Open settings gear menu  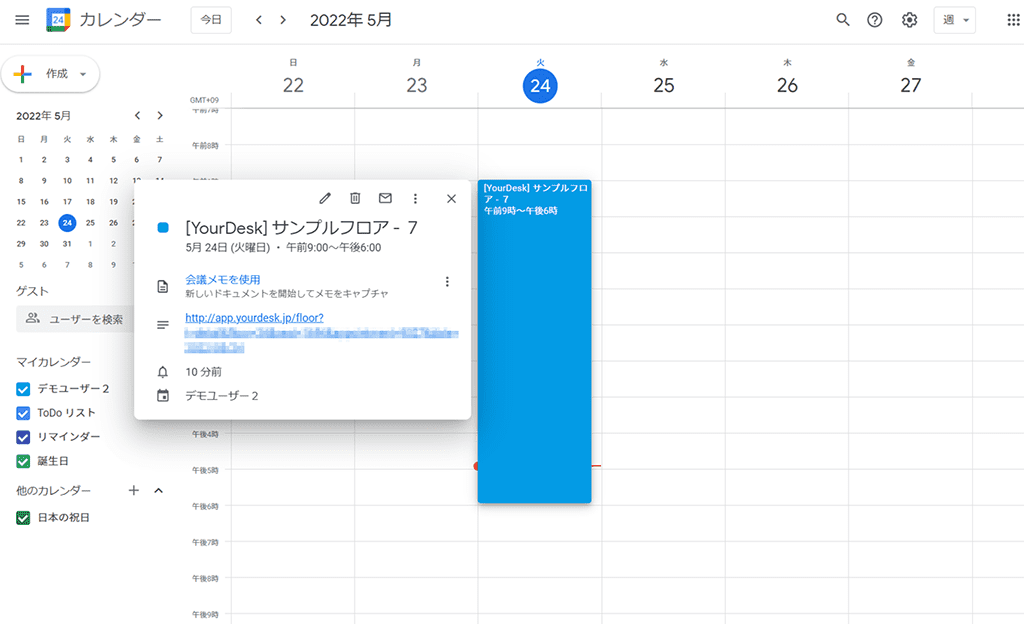[909, 20]
